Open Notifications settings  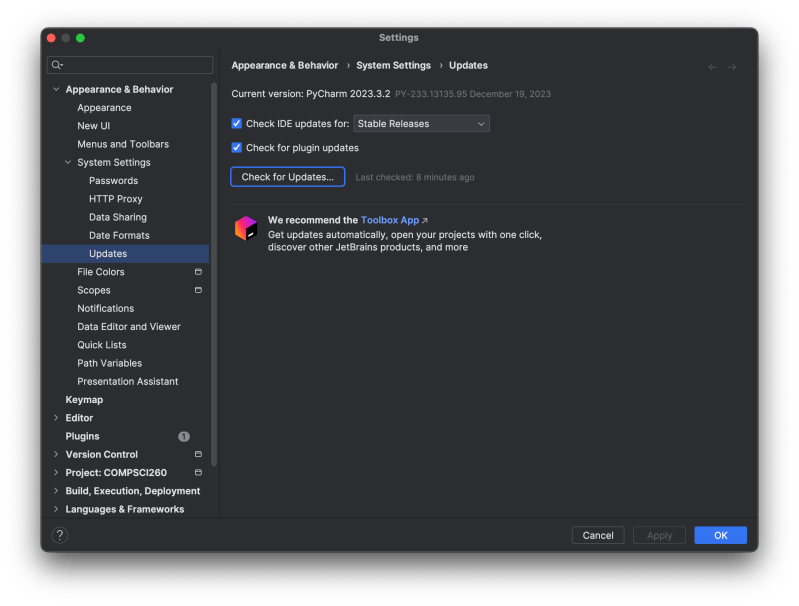click(105, 308)
